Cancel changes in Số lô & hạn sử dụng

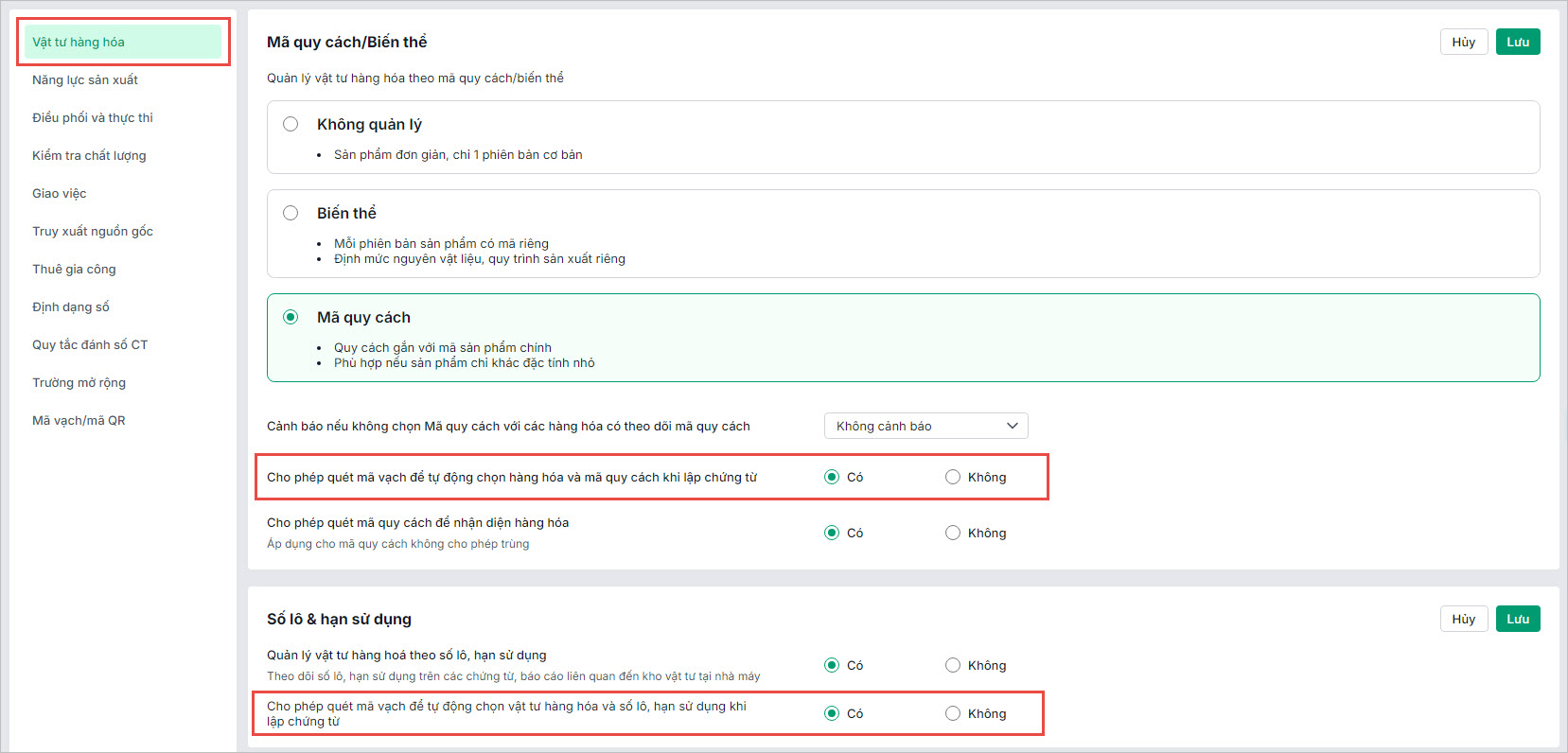(x=1463, y=619)
